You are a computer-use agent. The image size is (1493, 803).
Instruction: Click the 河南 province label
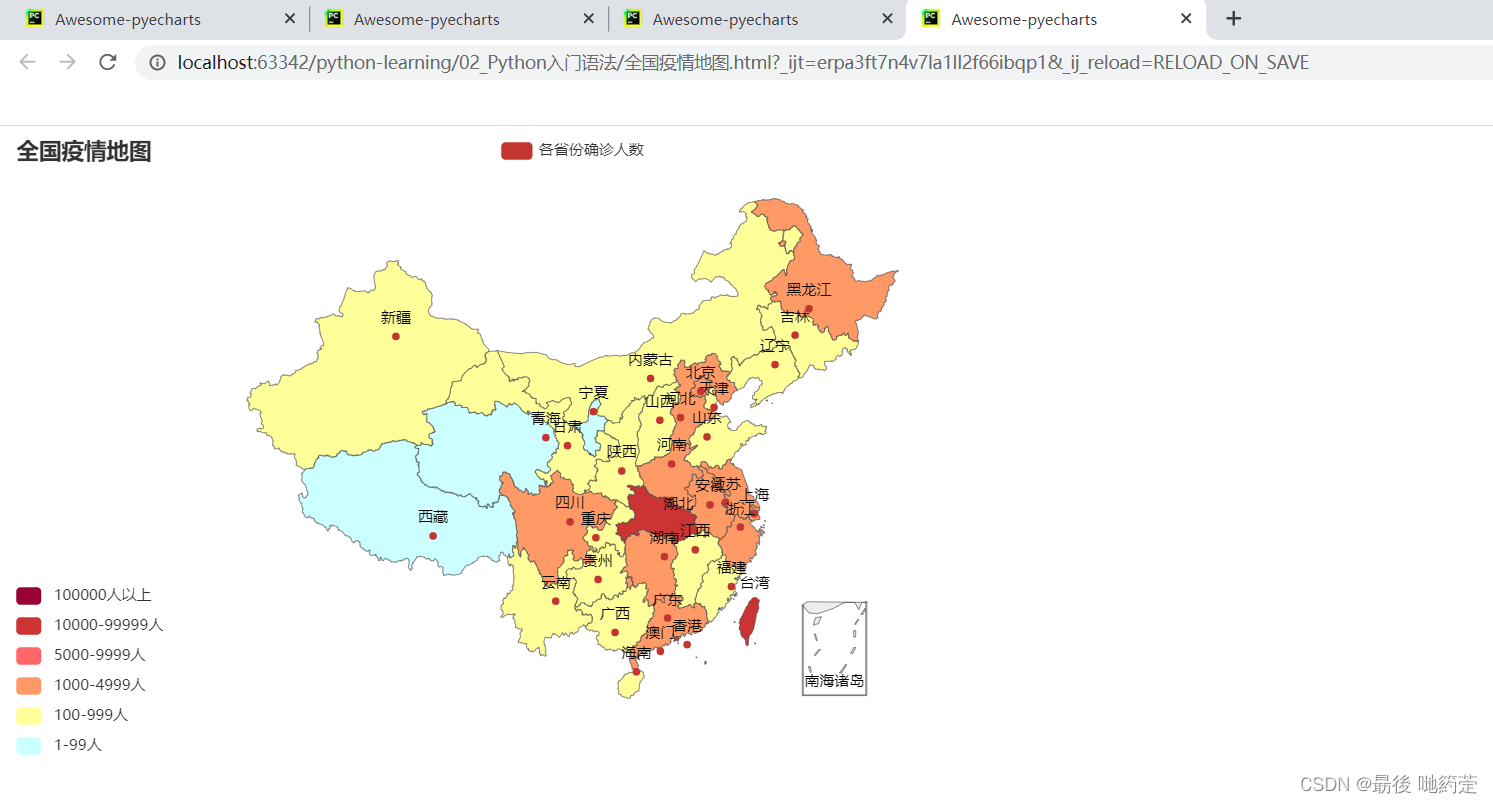click(x=672, y=445)
